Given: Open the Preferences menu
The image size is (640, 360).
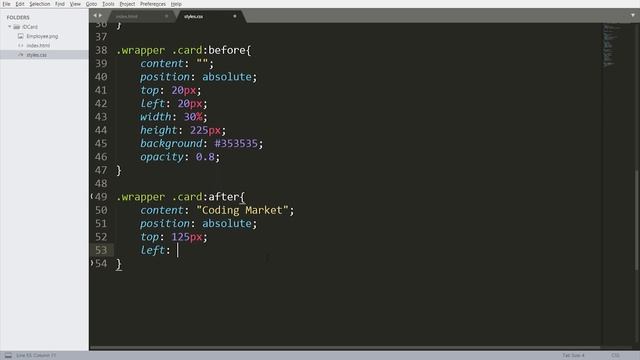Looking at the screenshot, I should coord(153,4).
